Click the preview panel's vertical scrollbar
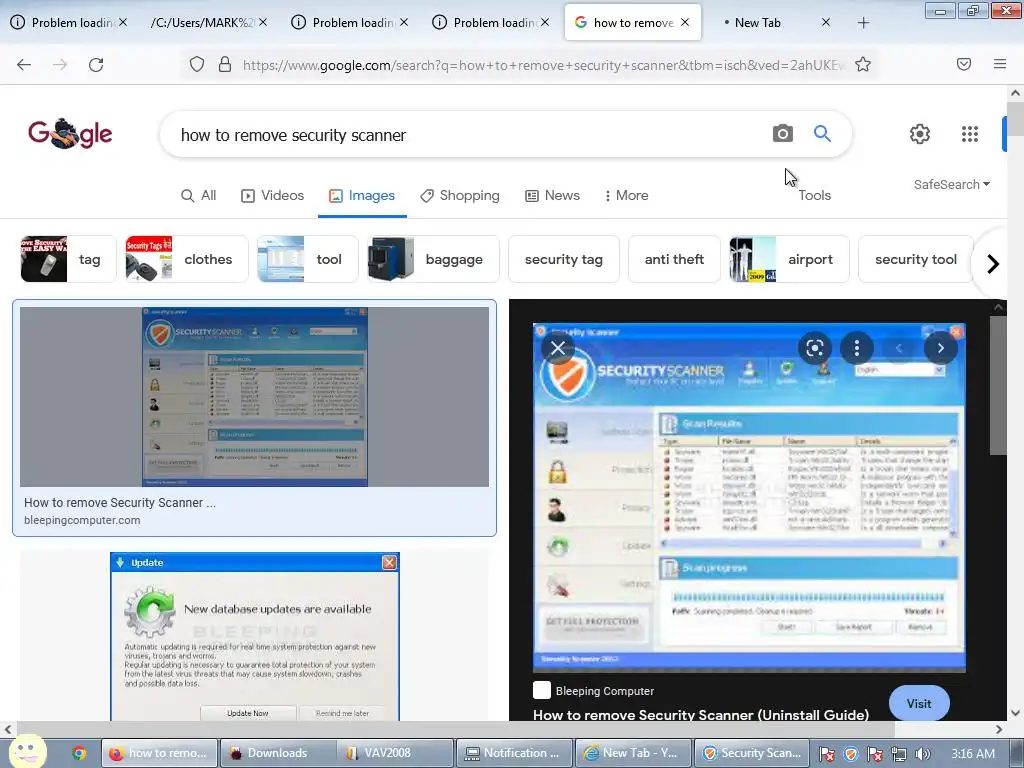Image resolution: width=1024 pixels, height=768 pixels. [x=998, y=385]
